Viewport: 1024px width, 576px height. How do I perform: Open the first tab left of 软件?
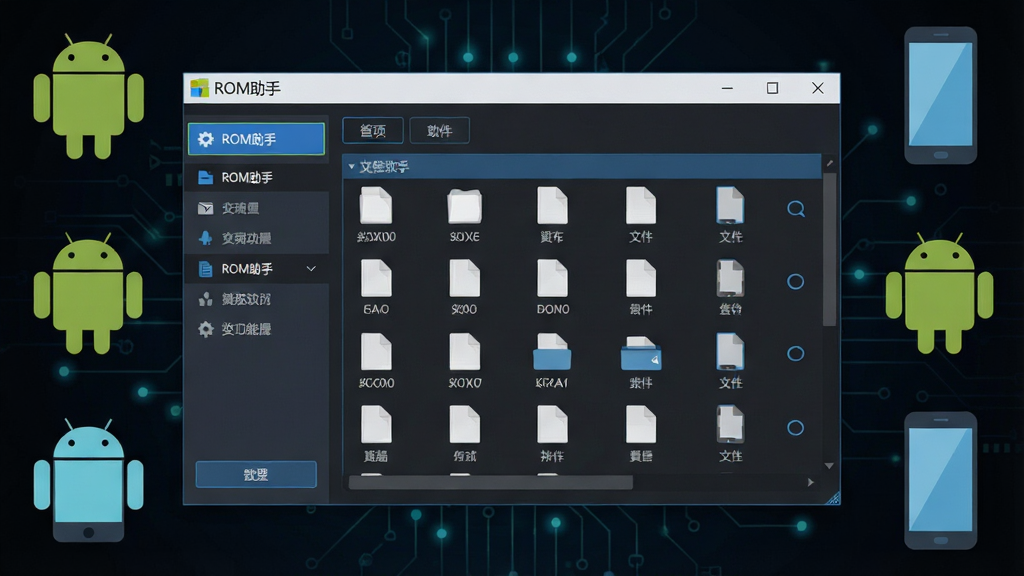point(373,131)
